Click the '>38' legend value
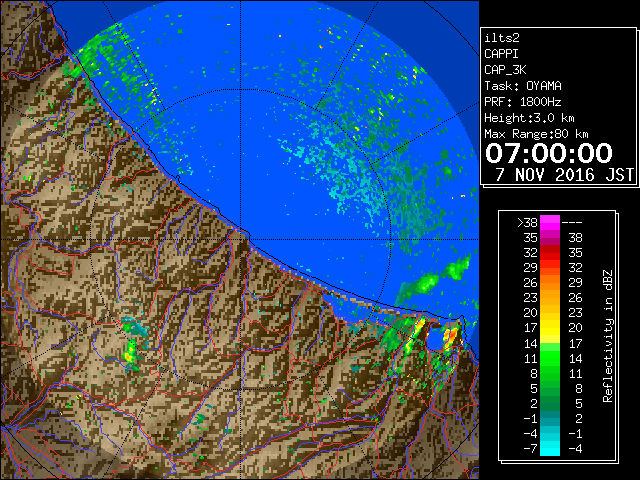The height and width of the screenshot is (480, 640). 527,222
